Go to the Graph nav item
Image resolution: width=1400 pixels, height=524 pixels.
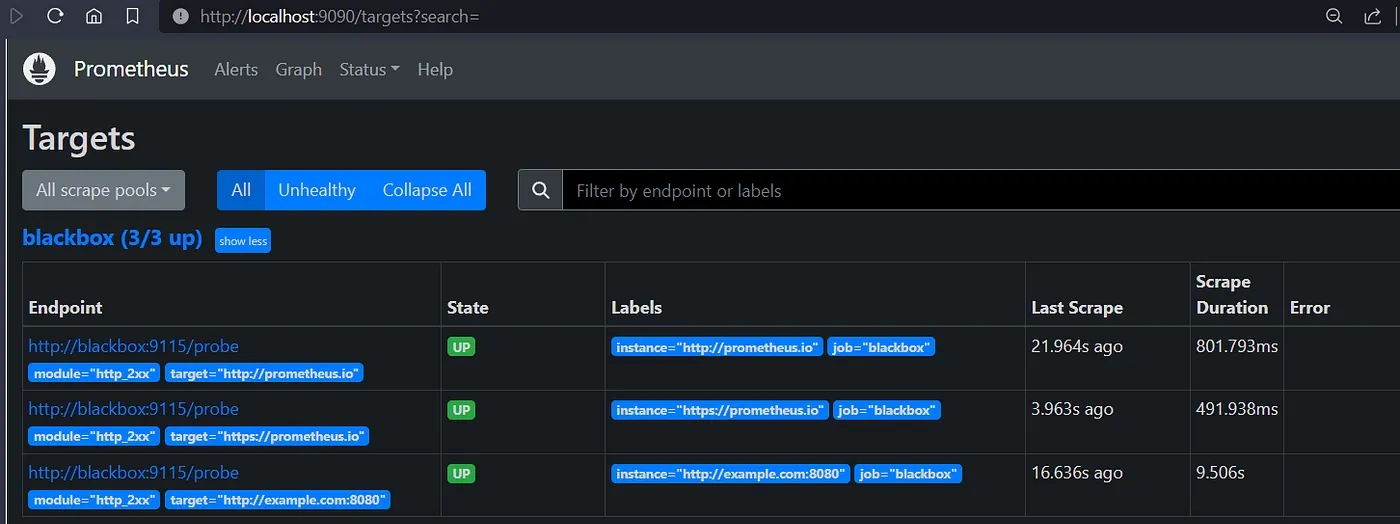coord(299,69)
